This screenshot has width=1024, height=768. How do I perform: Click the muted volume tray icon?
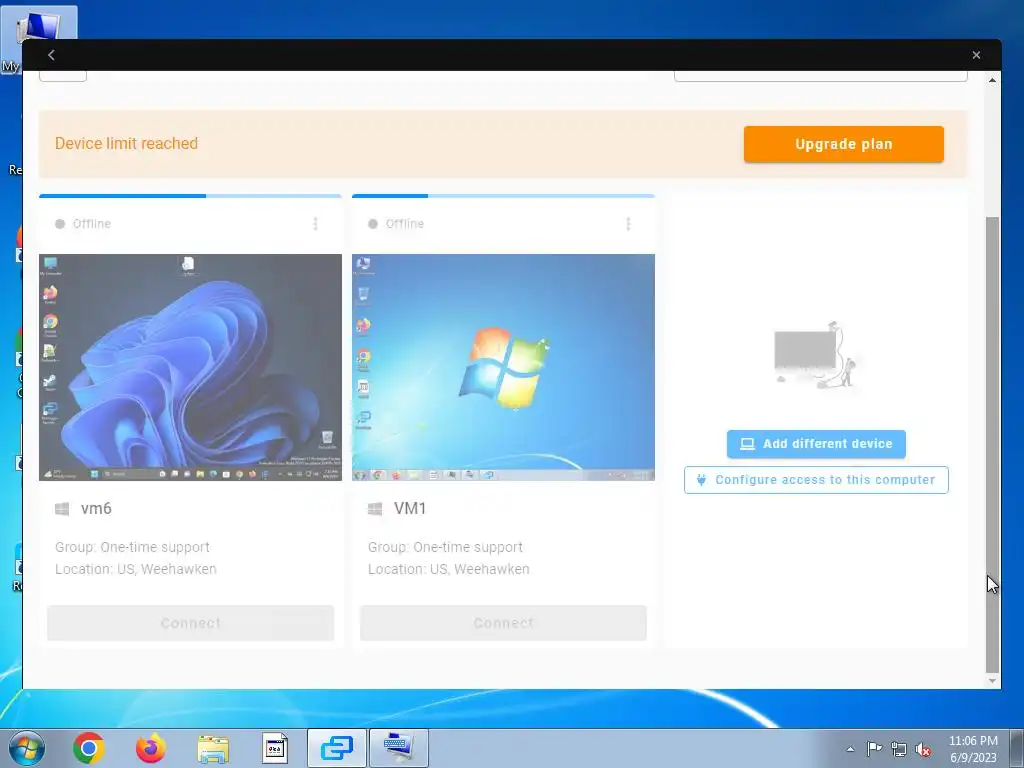point(923,749)
